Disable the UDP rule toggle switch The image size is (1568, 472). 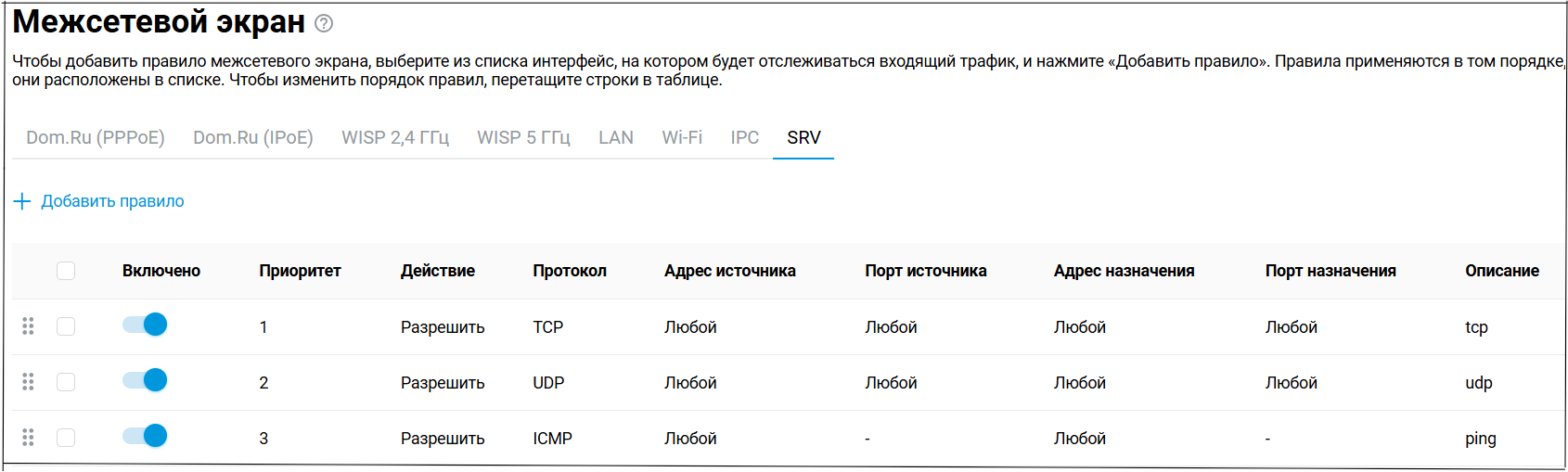[145, 380]
